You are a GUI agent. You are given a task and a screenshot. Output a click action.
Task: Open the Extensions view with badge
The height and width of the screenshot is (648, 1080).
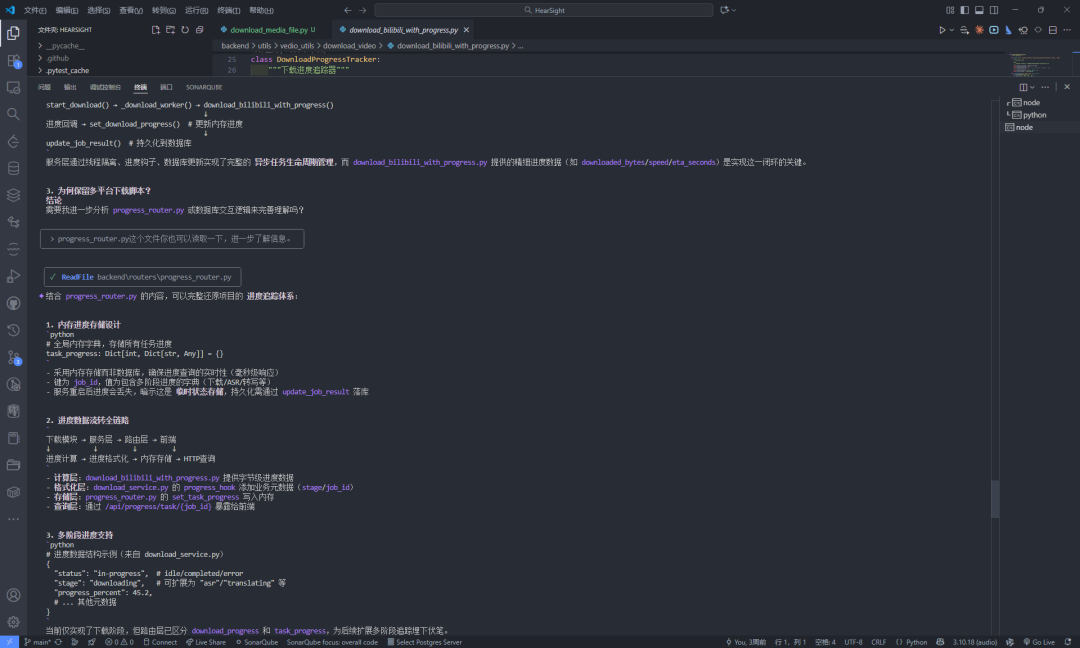[13, 61]
